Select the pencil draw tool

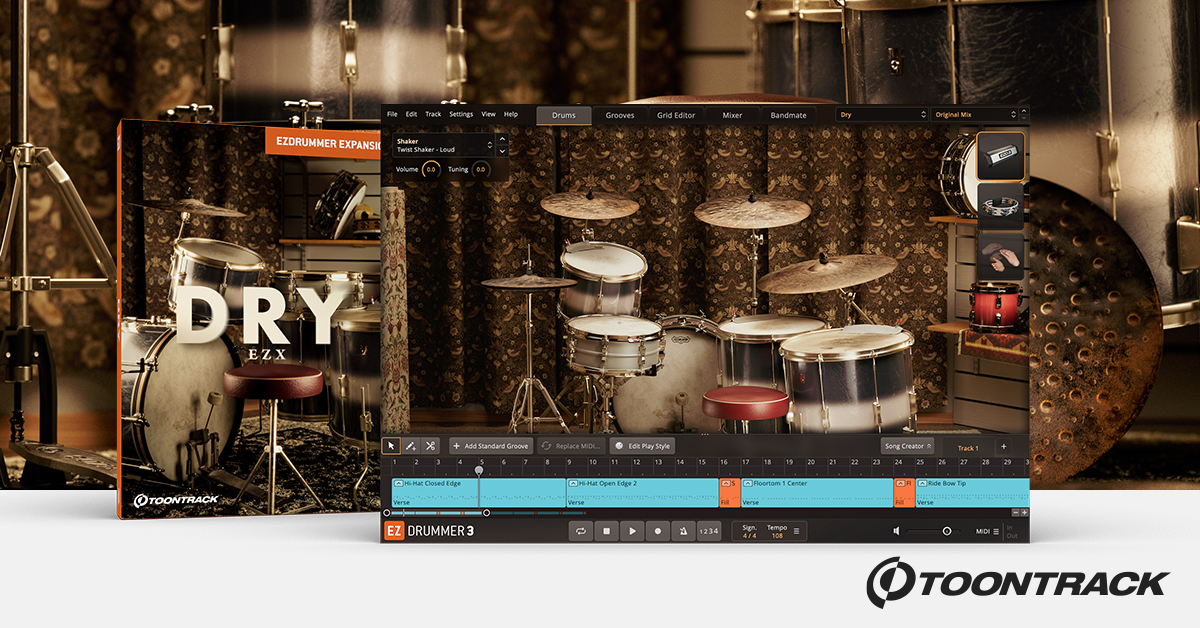pyautogui.click(x=411, y=446)
